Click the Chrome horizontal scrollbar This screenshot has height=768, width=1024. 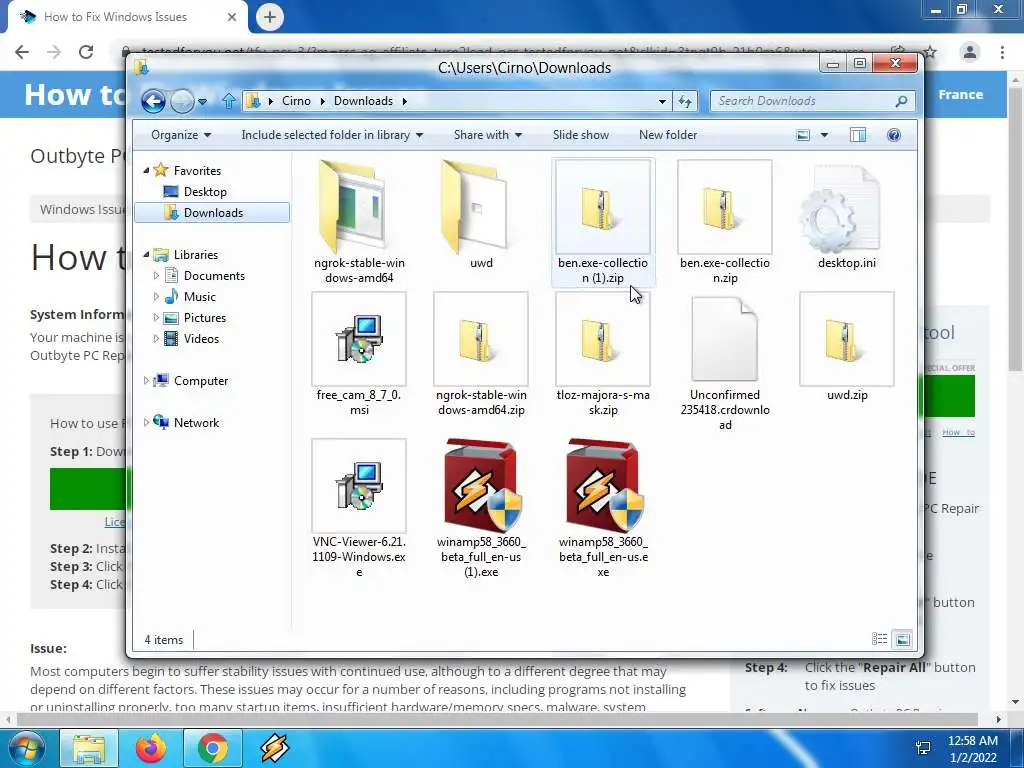(x=500, y=719)
